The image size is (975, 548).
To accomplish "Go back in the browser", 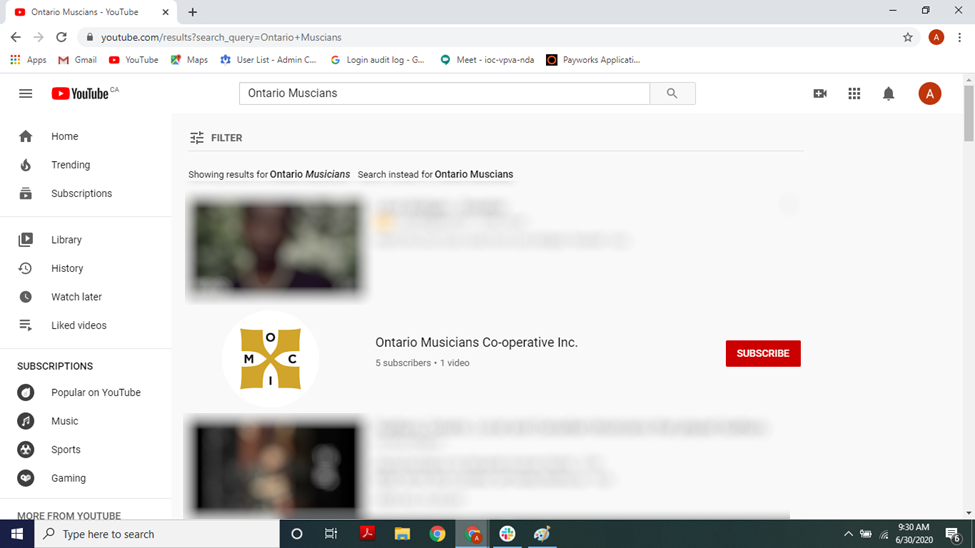I will [x=16, y=37].
